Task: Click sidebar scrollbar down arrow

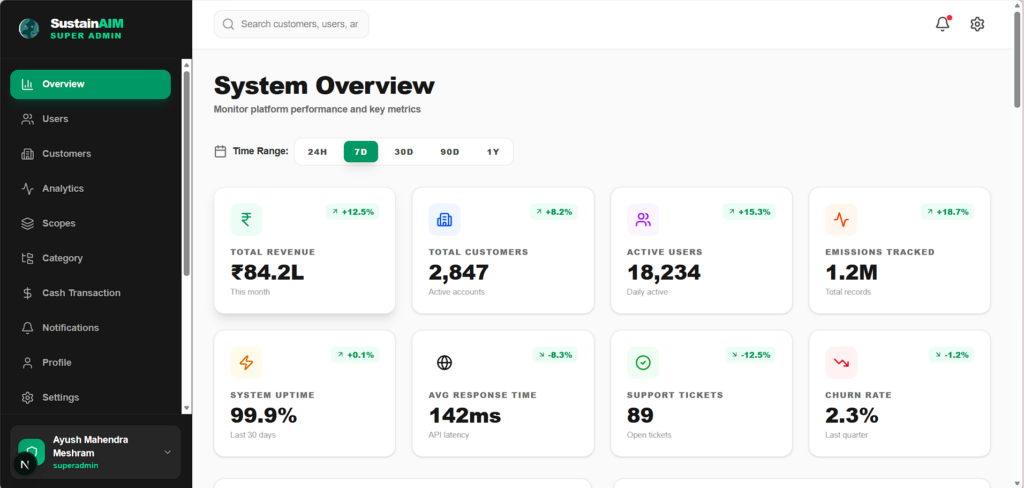Action: [187, 408]
